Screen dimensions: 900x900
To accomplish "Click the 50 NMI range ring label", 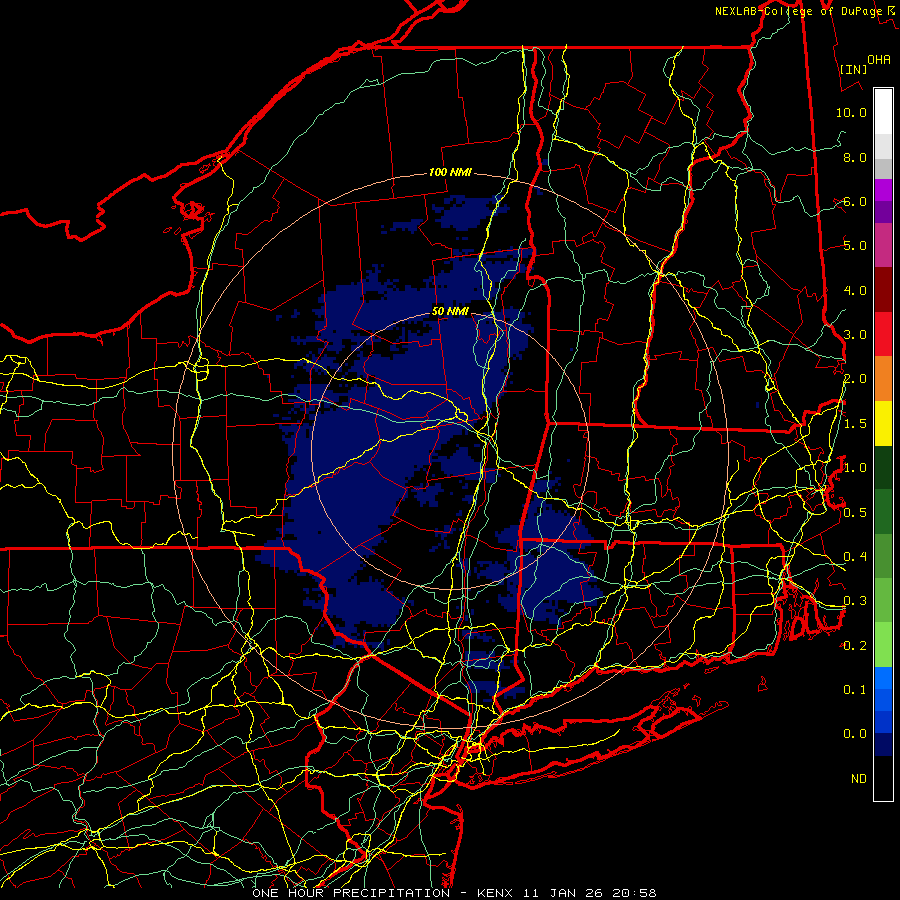I will (x=450, y=311).
